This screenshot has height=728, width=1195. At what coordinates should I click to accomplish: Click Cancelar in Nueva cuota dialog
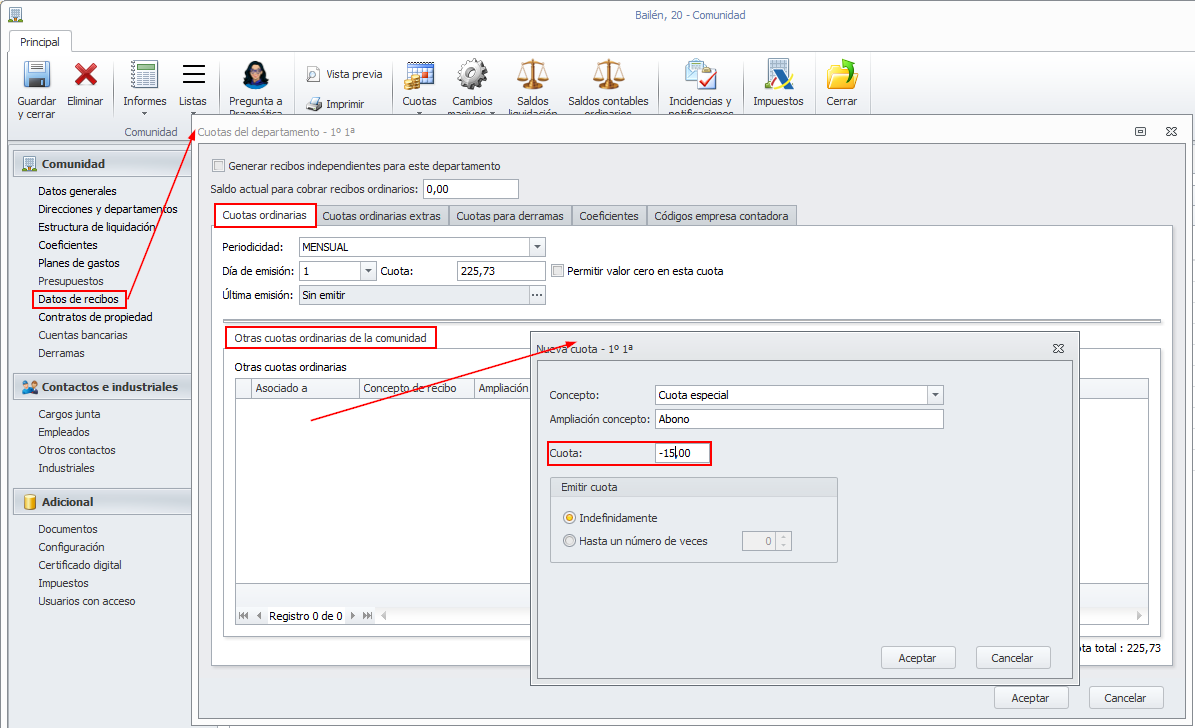coord(1013,658)
